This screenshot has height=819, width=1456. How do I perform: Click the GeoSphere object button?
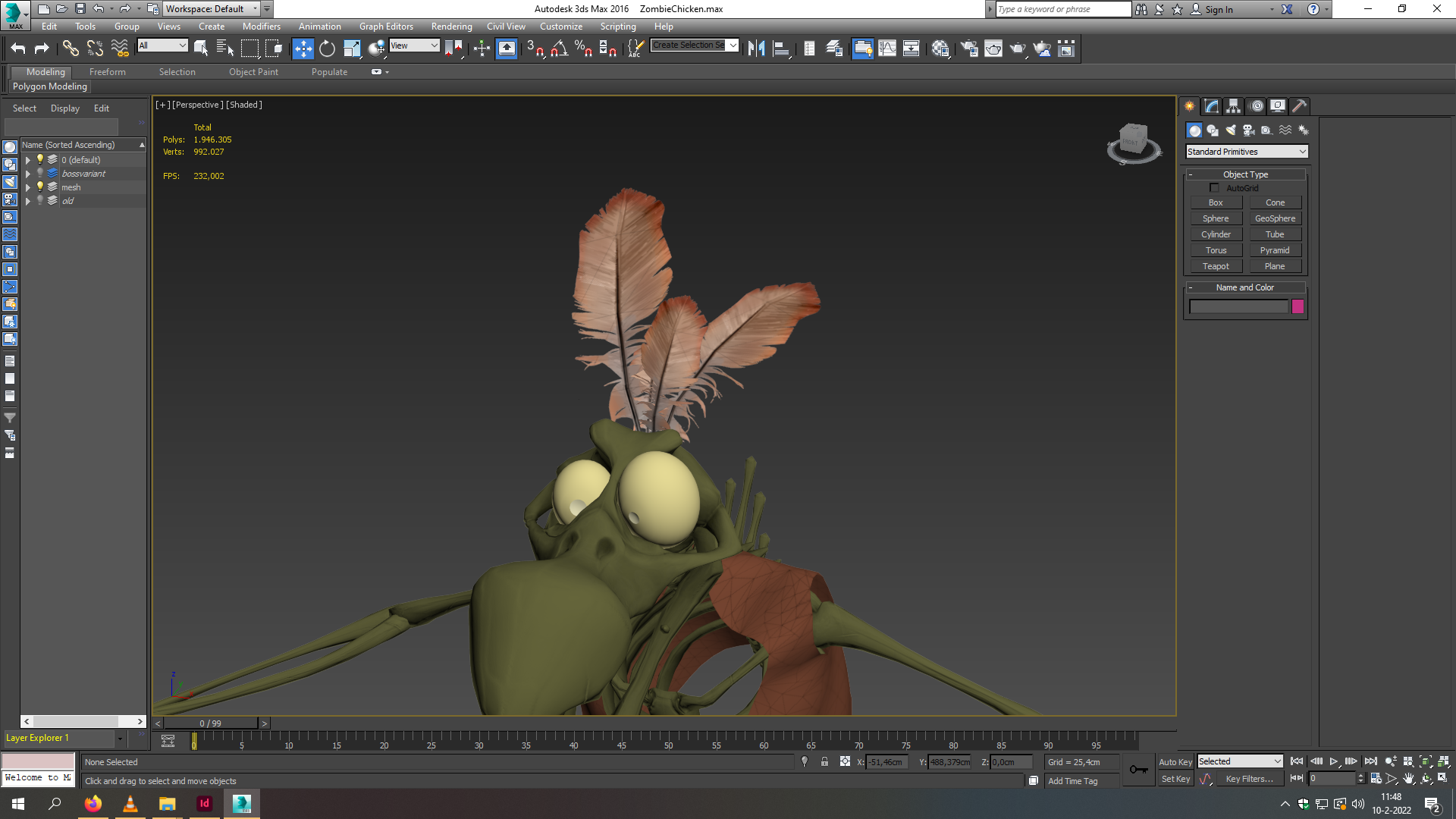coord(1275,218)
